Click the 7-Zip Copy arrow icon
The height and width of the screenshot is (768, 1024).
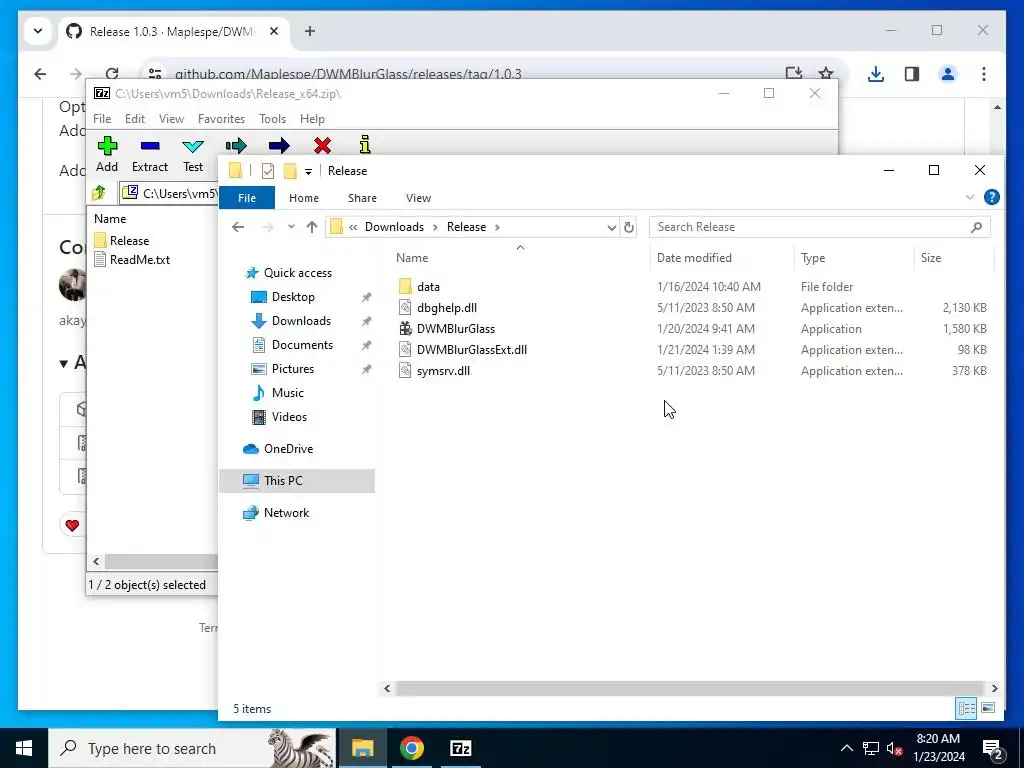click(236, 145)
